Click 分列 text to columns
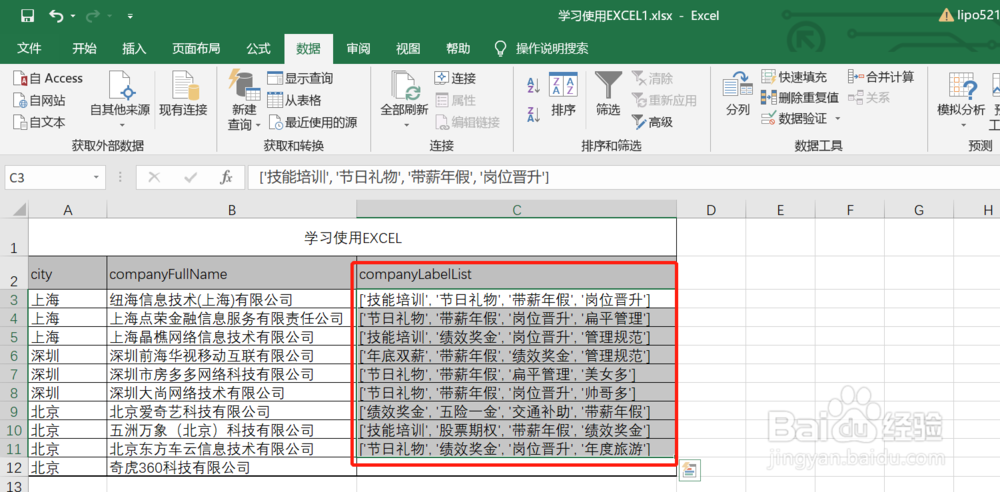 tap(737, 94)
